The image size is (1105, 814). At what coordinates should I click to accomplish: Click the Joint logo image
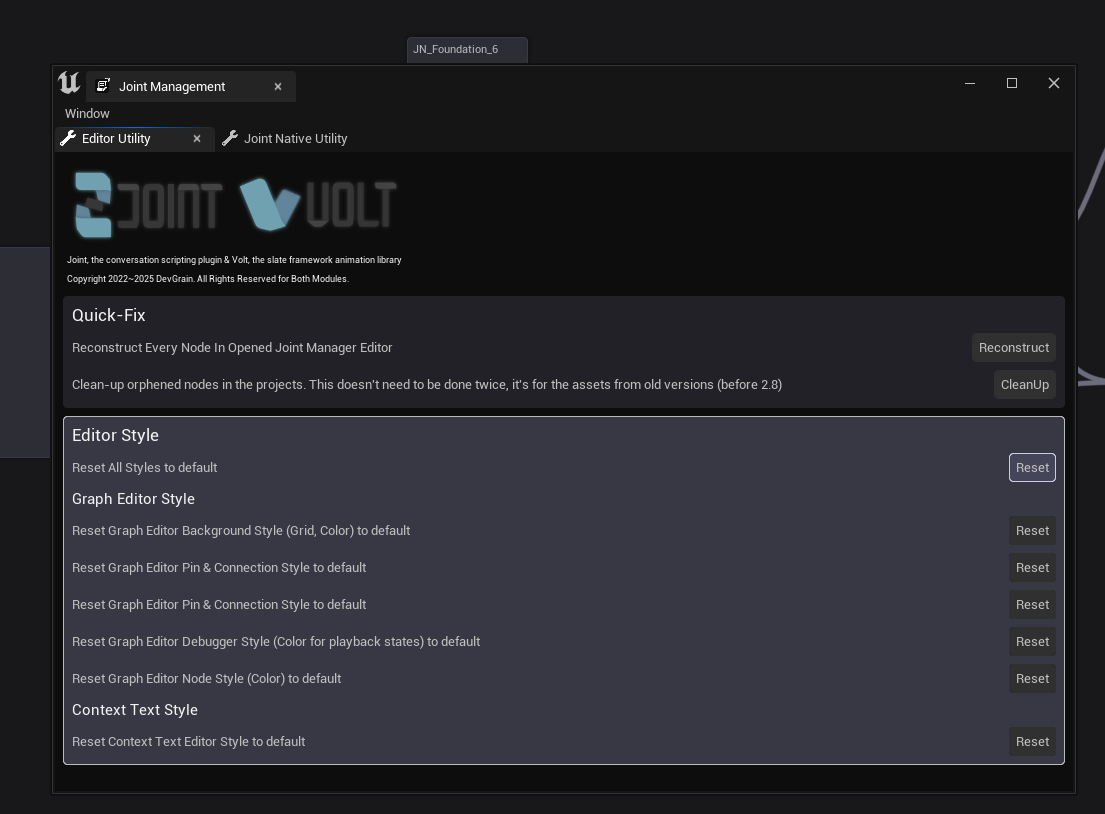tap(147, 205)
